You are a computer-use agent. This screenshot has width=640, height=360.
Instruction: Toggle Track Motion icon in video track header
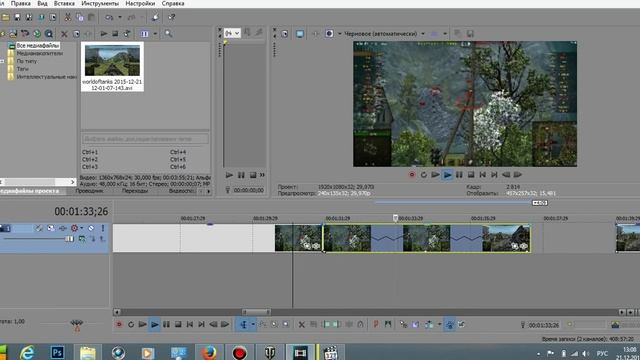coord(51,228)
